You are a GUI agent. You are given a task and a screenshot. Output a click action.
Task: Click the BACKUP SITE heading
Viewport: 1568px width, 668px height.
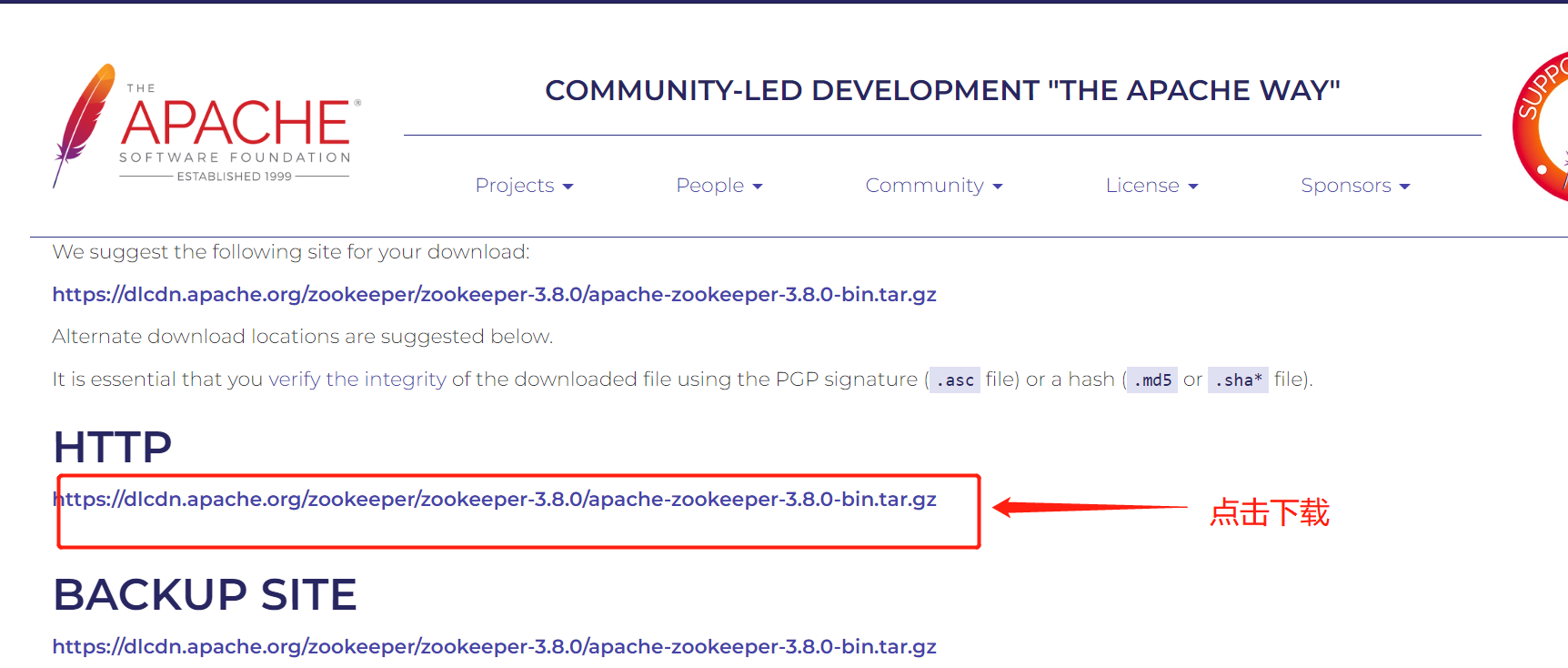pyautogui.click(x=205, y=594)
